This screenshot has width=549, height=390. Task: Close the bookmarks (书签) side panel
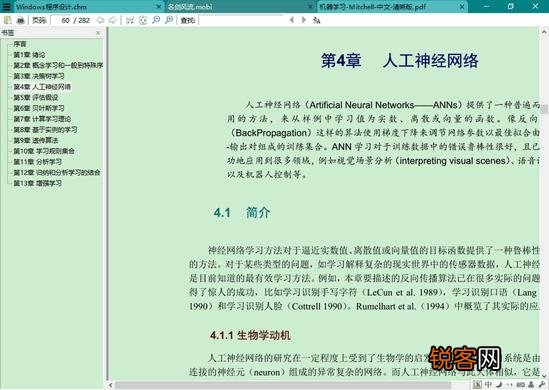pos(98,33)
